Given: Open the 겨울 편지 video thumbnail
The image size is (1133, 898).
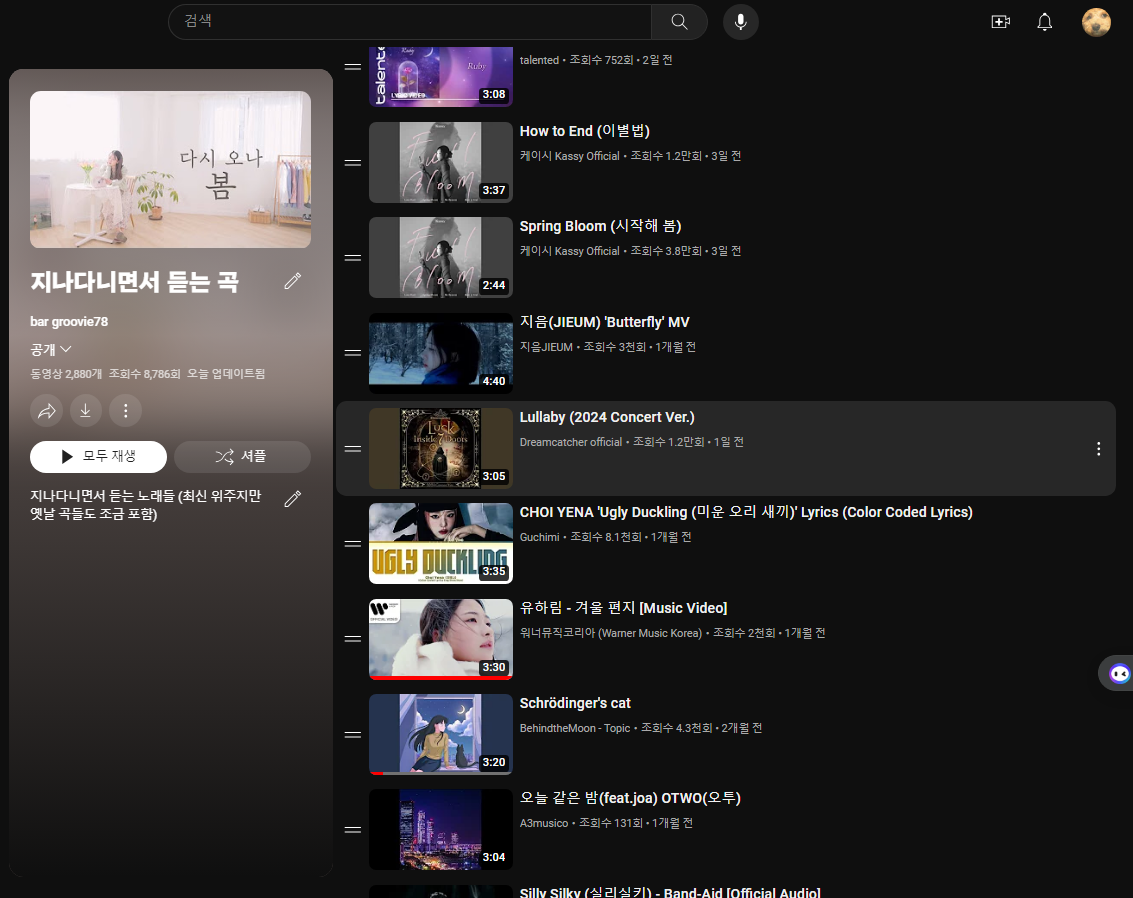Looking at the screenshot, I should click(441, 639).
